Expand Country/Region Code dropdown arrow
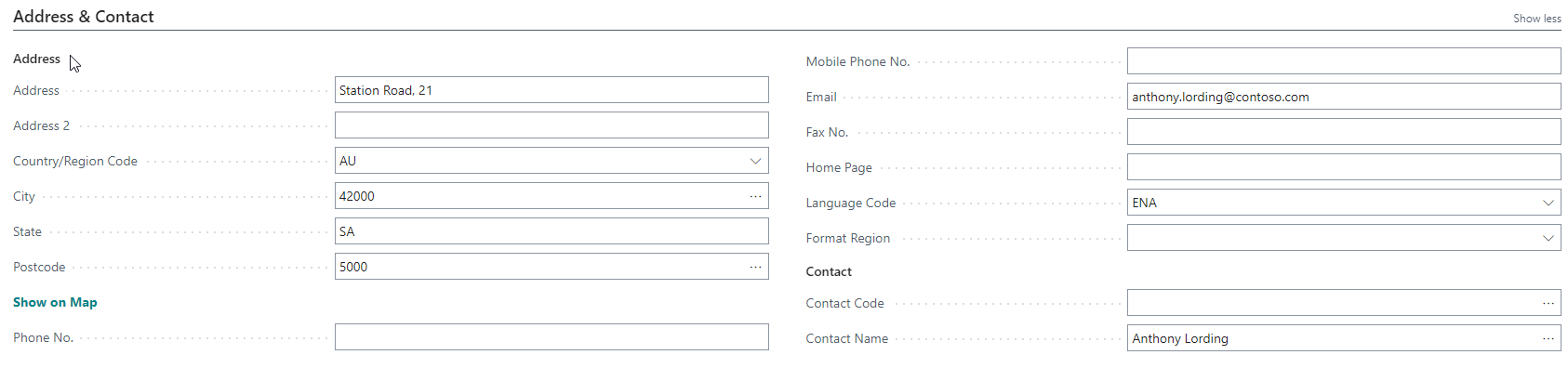 [x=755, y=161]
